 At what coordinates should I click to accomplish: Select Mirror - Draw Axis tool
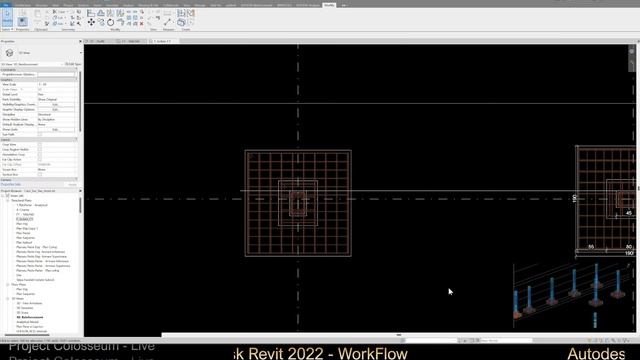point(120,13)
